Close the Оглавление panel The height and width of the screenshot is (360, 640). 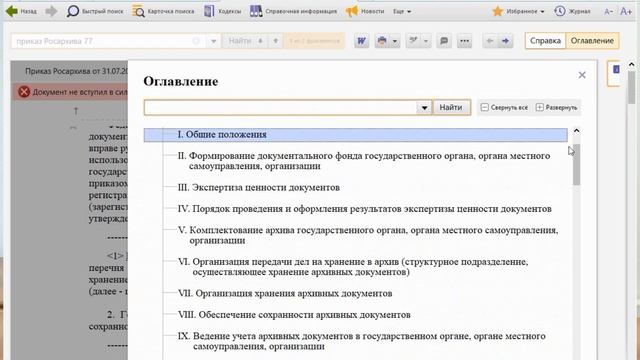tap(582, 75)
